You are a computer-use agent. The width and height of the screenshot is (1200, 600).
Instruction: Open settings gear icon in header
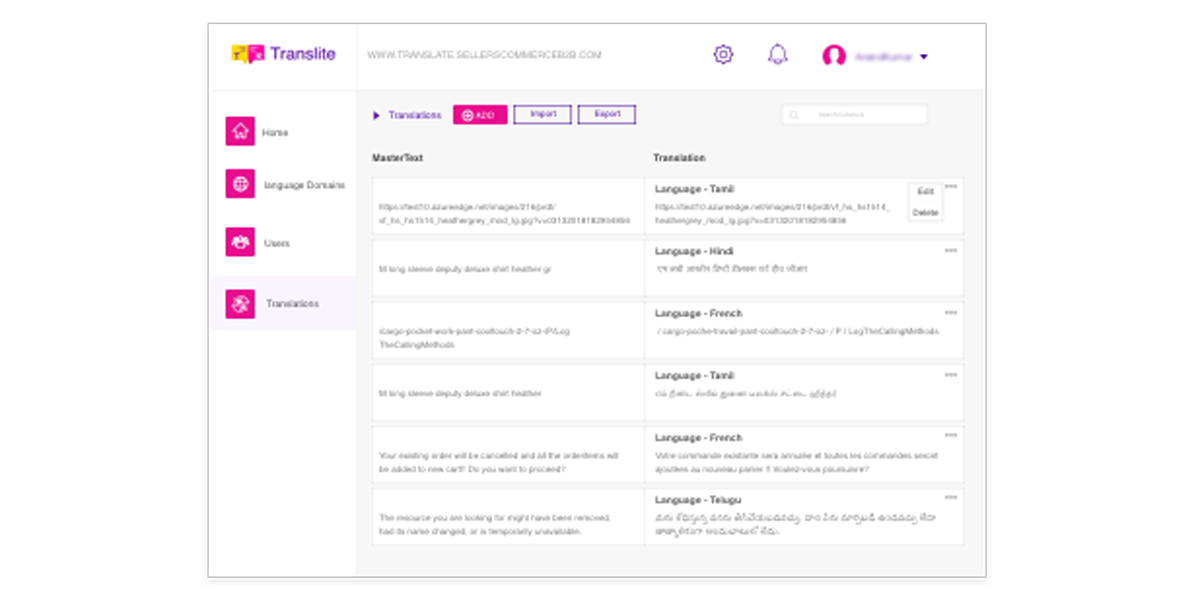pos(723,55)
